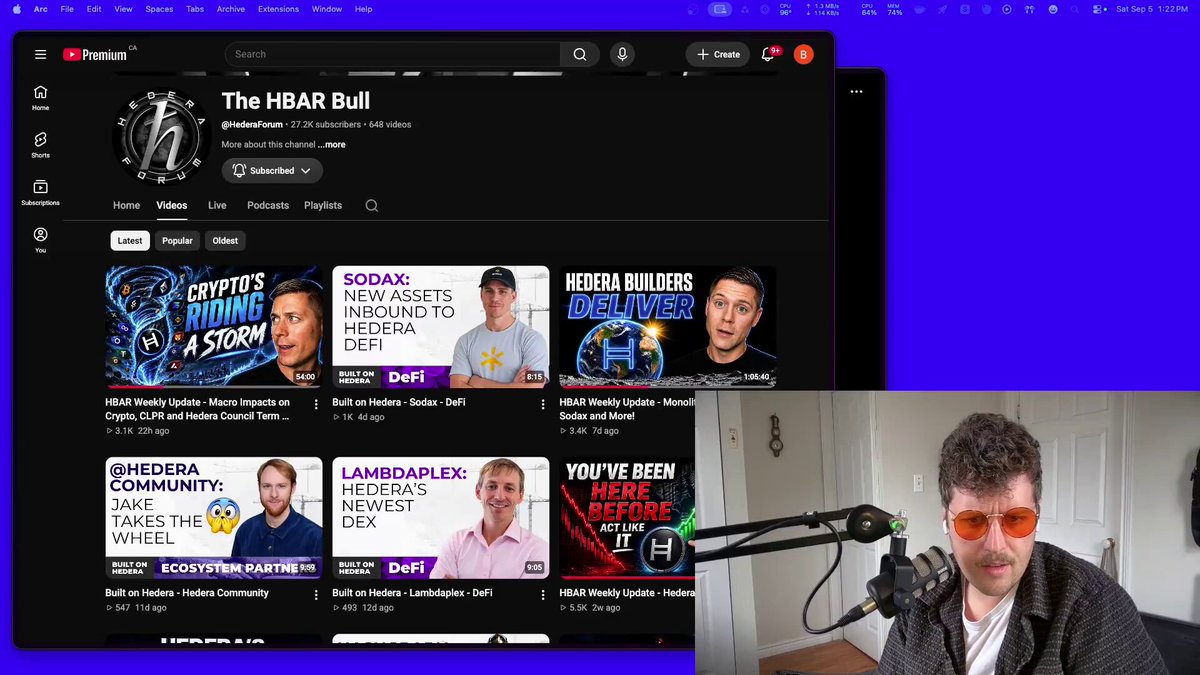Open options for Macro Impacts weekly update video
This screenshot has height=675, width=1200.
(316, 404)
